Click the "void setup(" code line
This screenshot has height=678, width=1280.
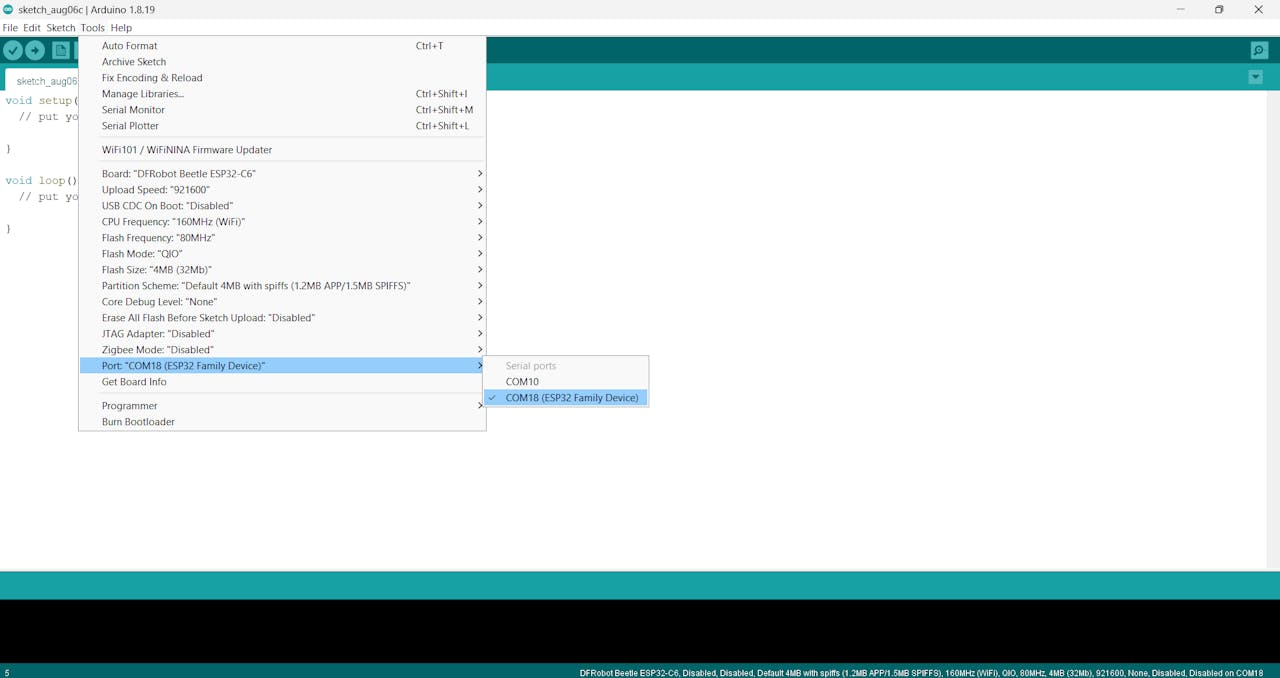coord(39,101)
